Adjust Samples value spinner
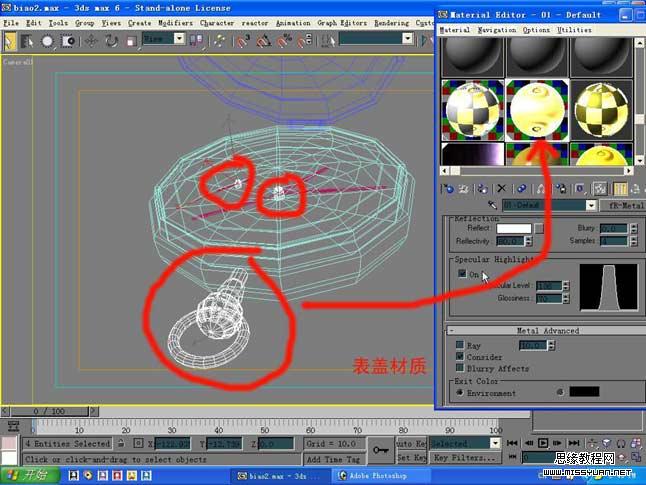The width and height of the screenshot is (646, 485). click(634, 241)
